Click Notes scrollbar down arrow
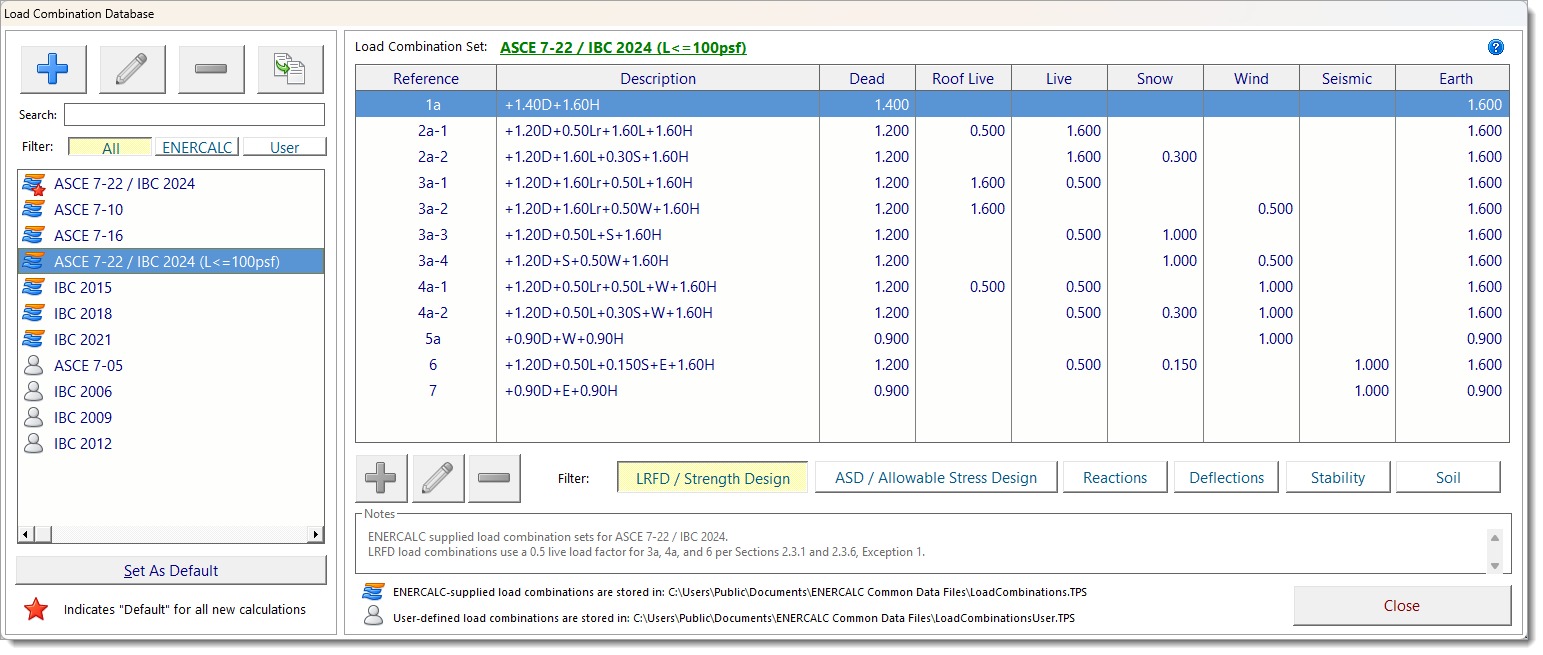This screenshot has width=1543, height=655. click(1495, 566)
